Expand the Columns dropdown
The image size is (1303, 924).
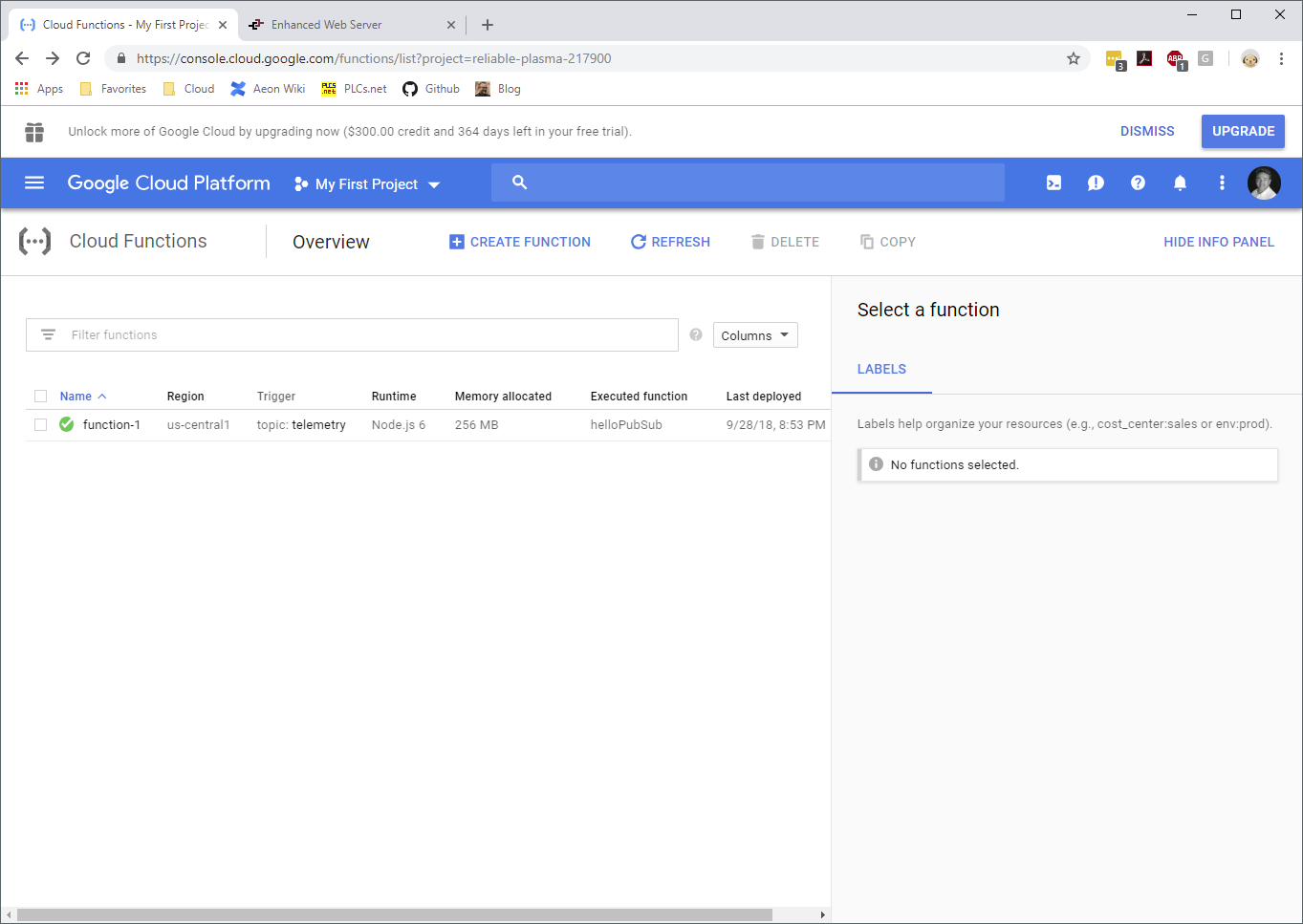point(755,335)
